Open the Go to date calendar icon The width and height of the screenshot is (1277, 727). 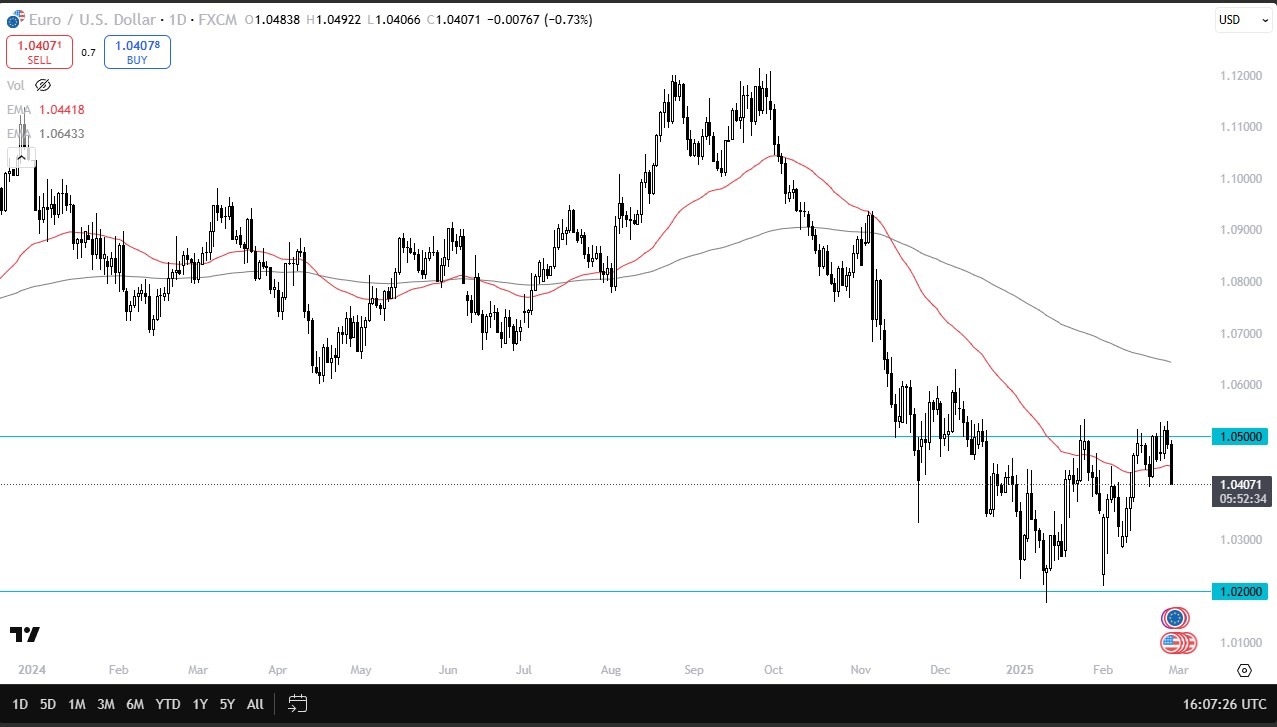click(x=297, y=704)
